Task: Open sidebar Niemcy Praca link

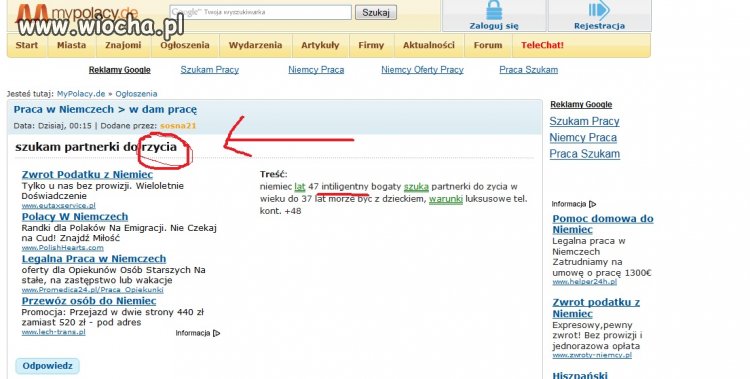Action: tap(583, 138)
